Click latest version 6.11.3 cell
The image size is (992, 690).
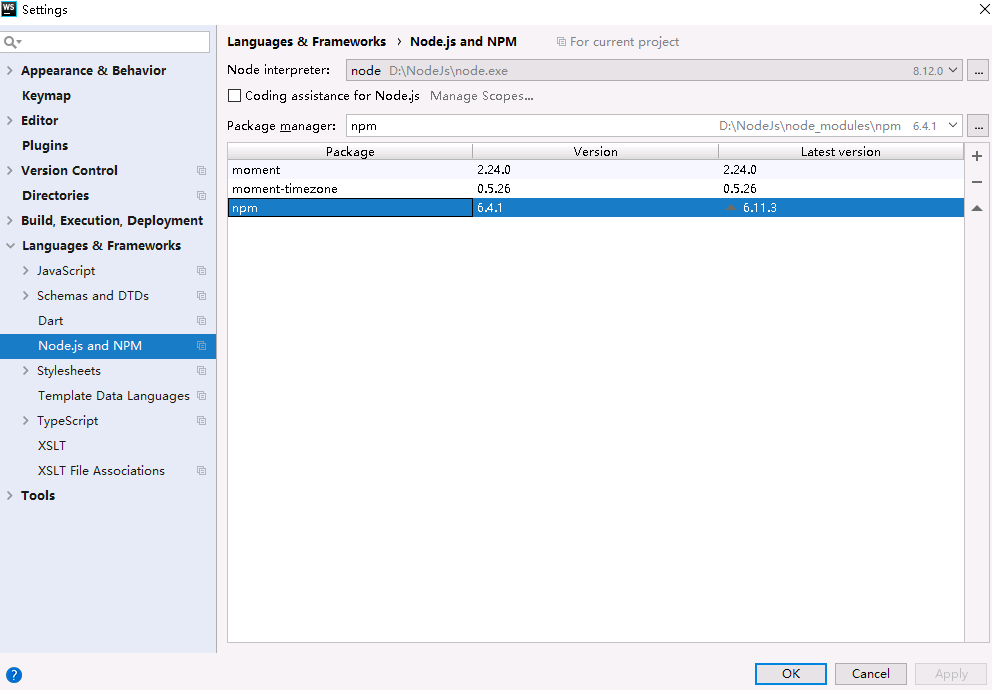point(841,207)
